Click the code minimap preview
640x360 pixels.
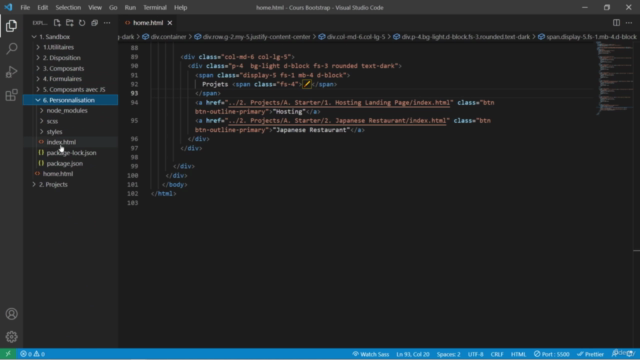point(614,78)
